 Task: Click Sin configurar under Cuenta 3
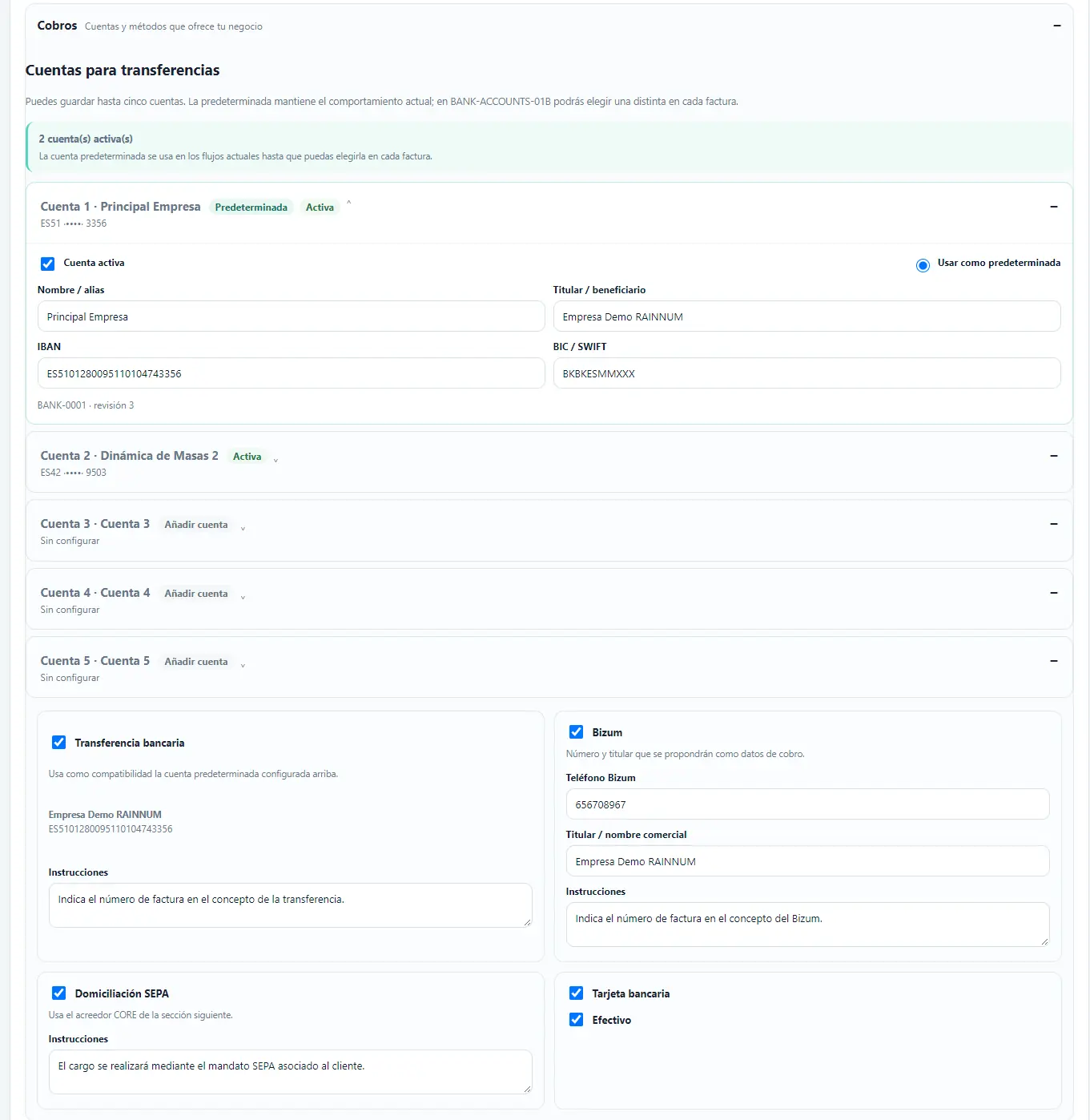coord(70,541)
